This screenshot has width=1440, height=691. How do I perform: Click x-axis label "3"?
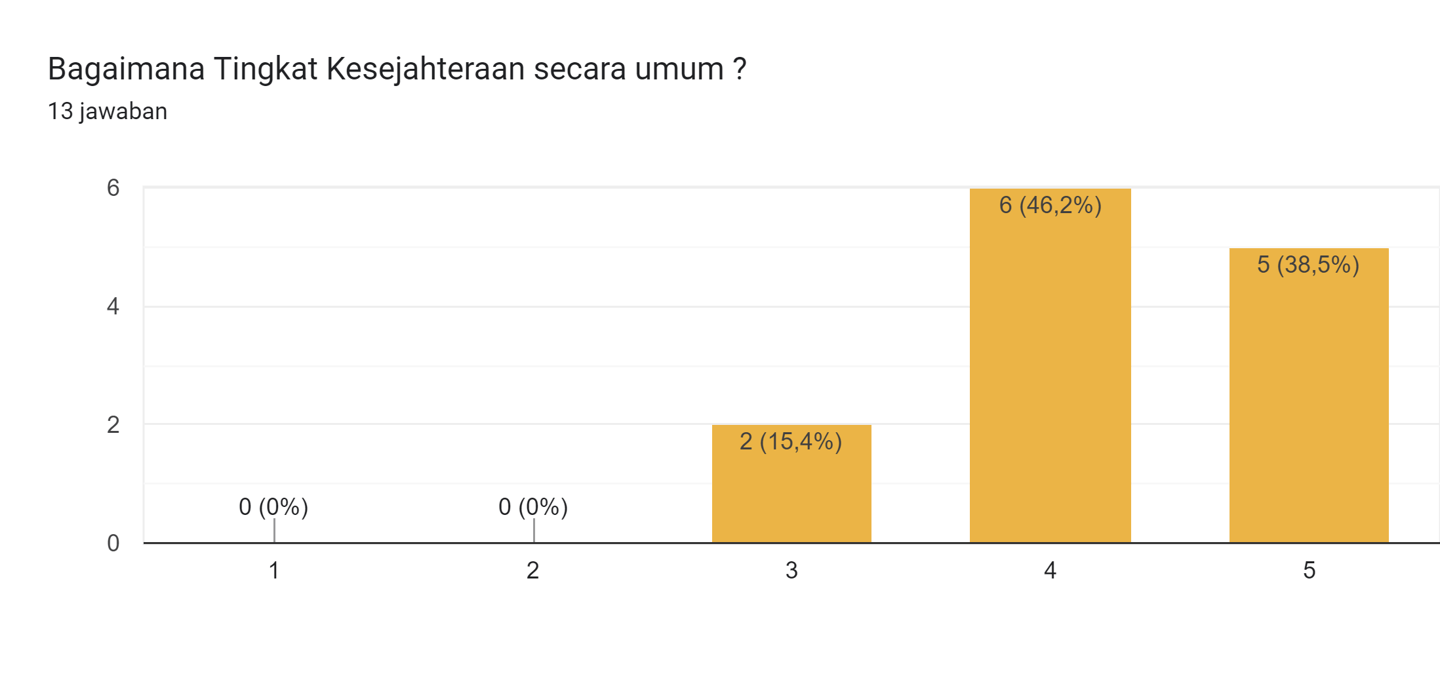pyautogui.click(x=791, y=571)
